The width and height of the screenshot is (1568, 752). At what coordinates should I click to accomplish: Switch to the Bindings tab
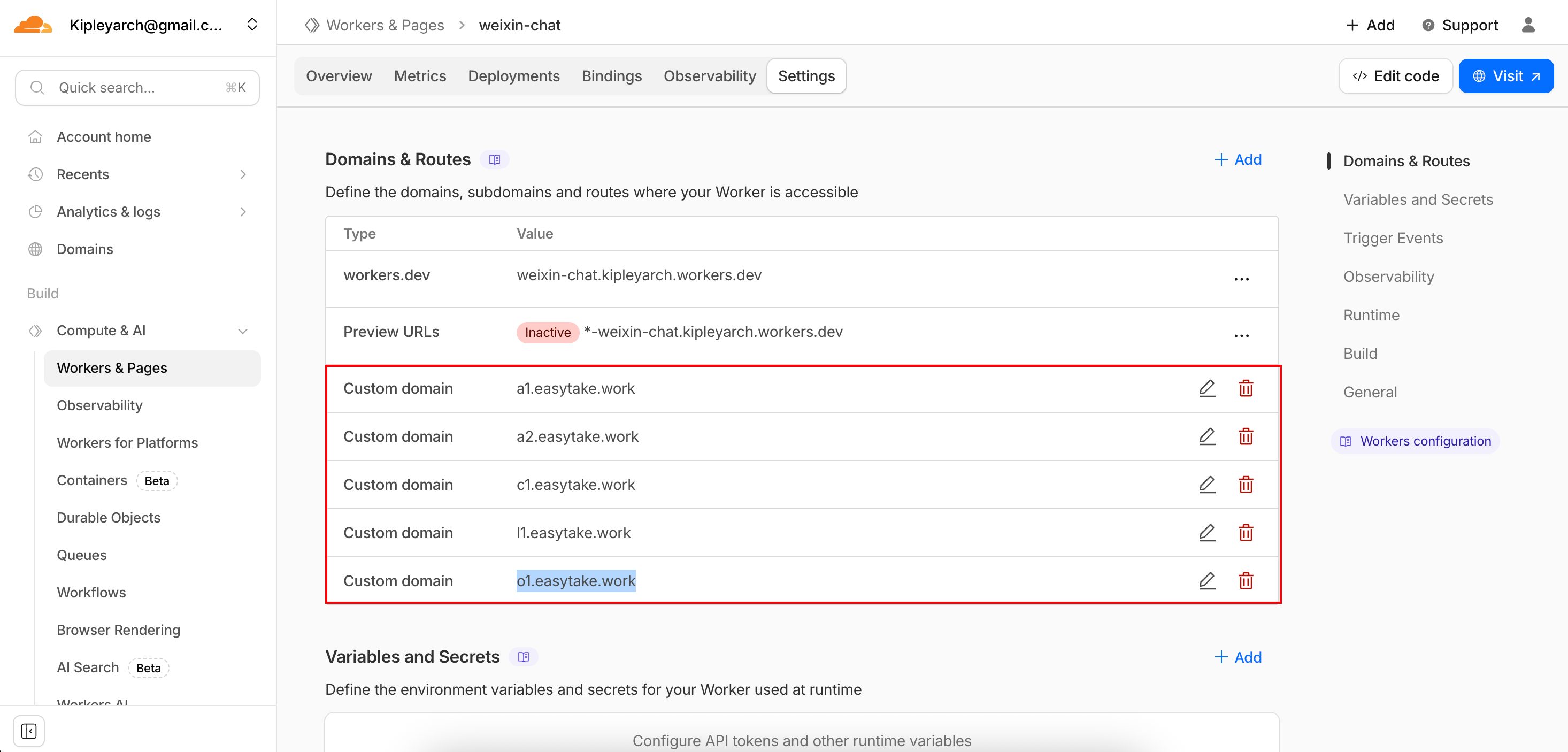point(611,76)
